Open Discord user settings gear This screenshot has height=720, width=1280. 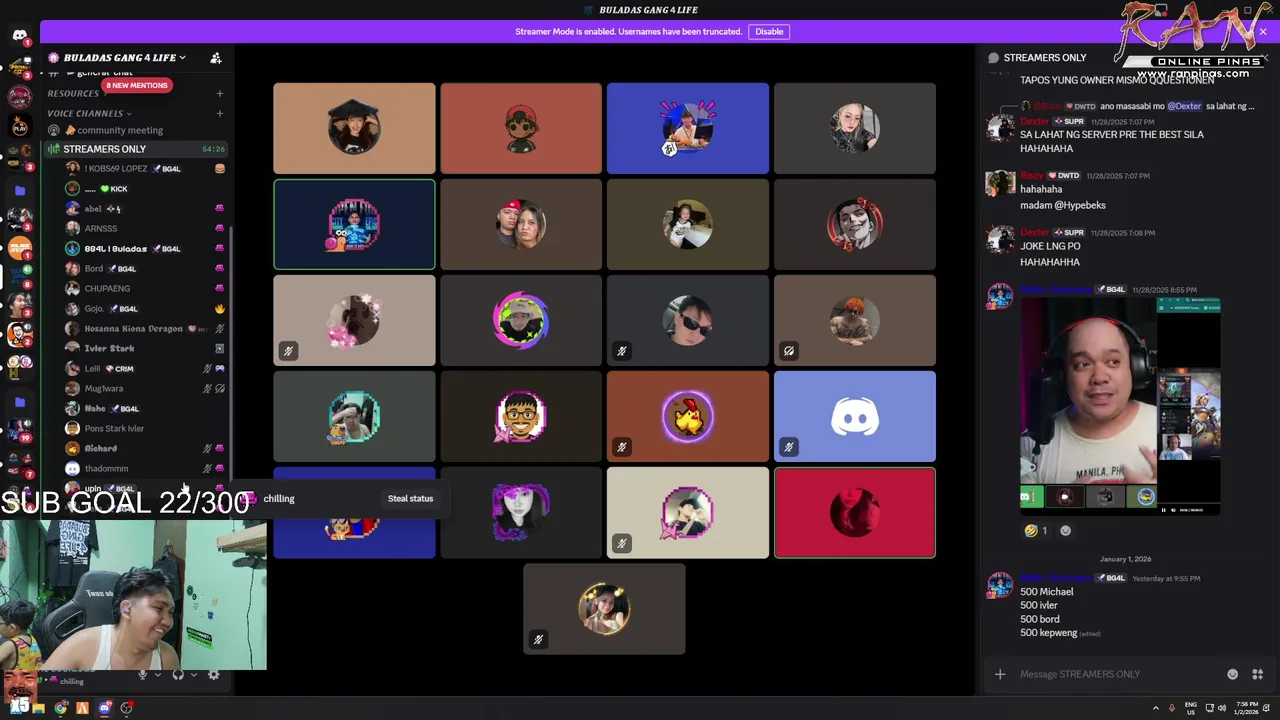click(213, 675)
